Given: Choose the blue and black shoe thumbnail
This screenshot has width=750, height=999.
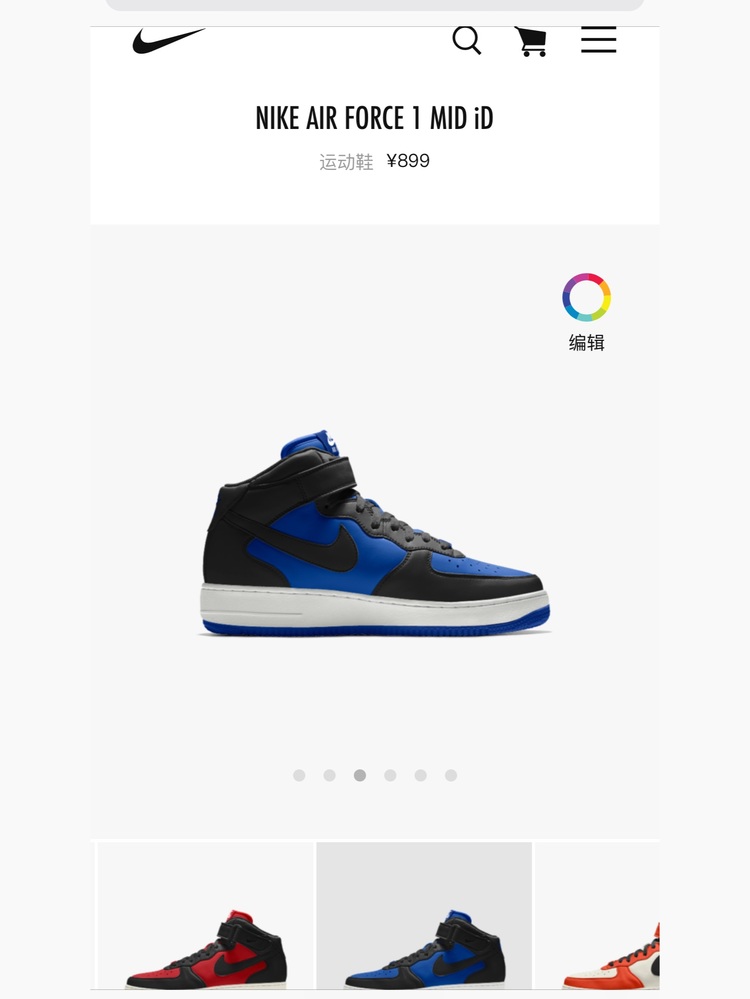Looking at the screenshot, I should [424, 916].
